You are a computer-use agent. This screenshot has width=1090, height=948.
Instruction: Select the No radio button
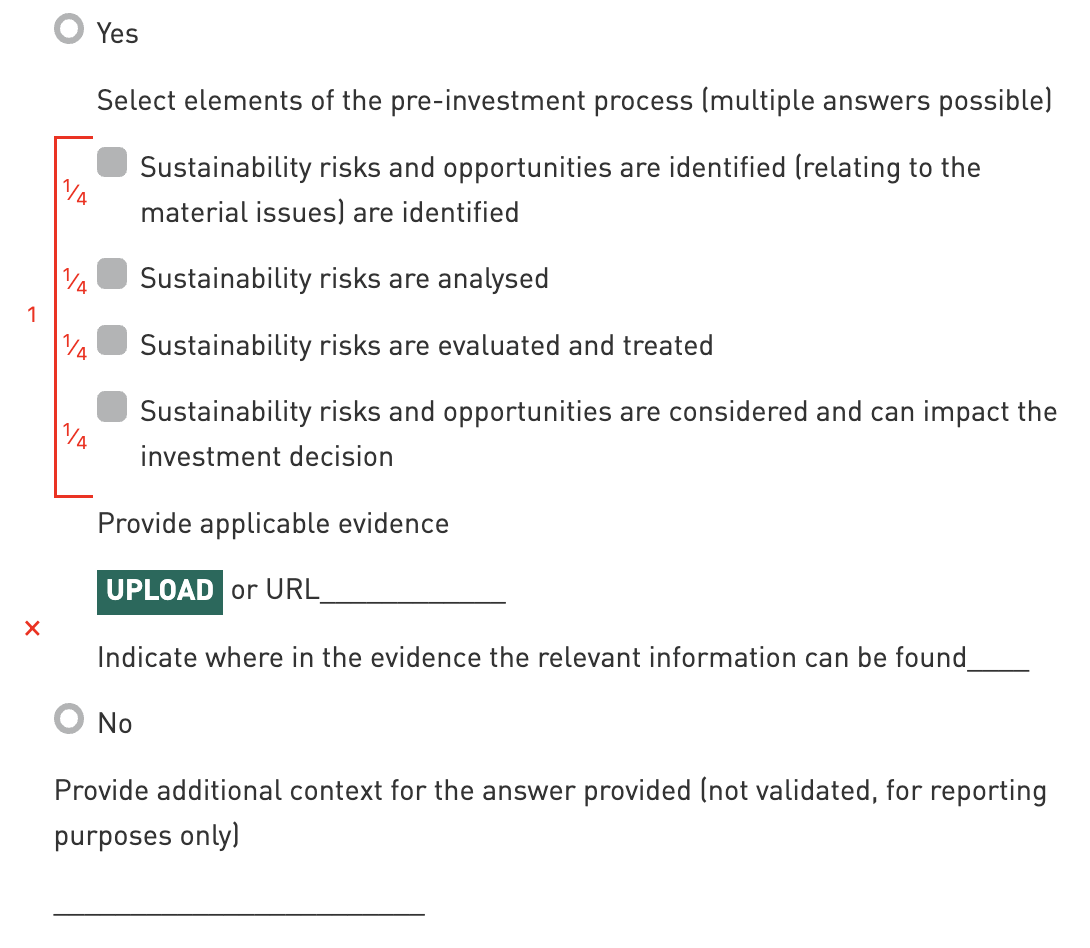click(x=69, y=720)
